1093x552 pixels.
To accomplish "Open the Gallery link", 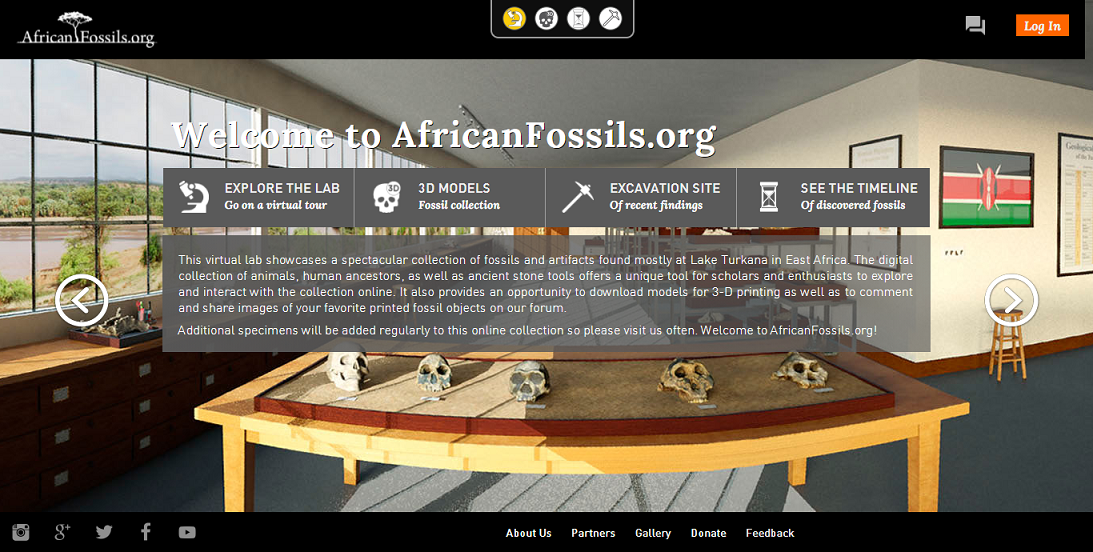I will 653,533.
